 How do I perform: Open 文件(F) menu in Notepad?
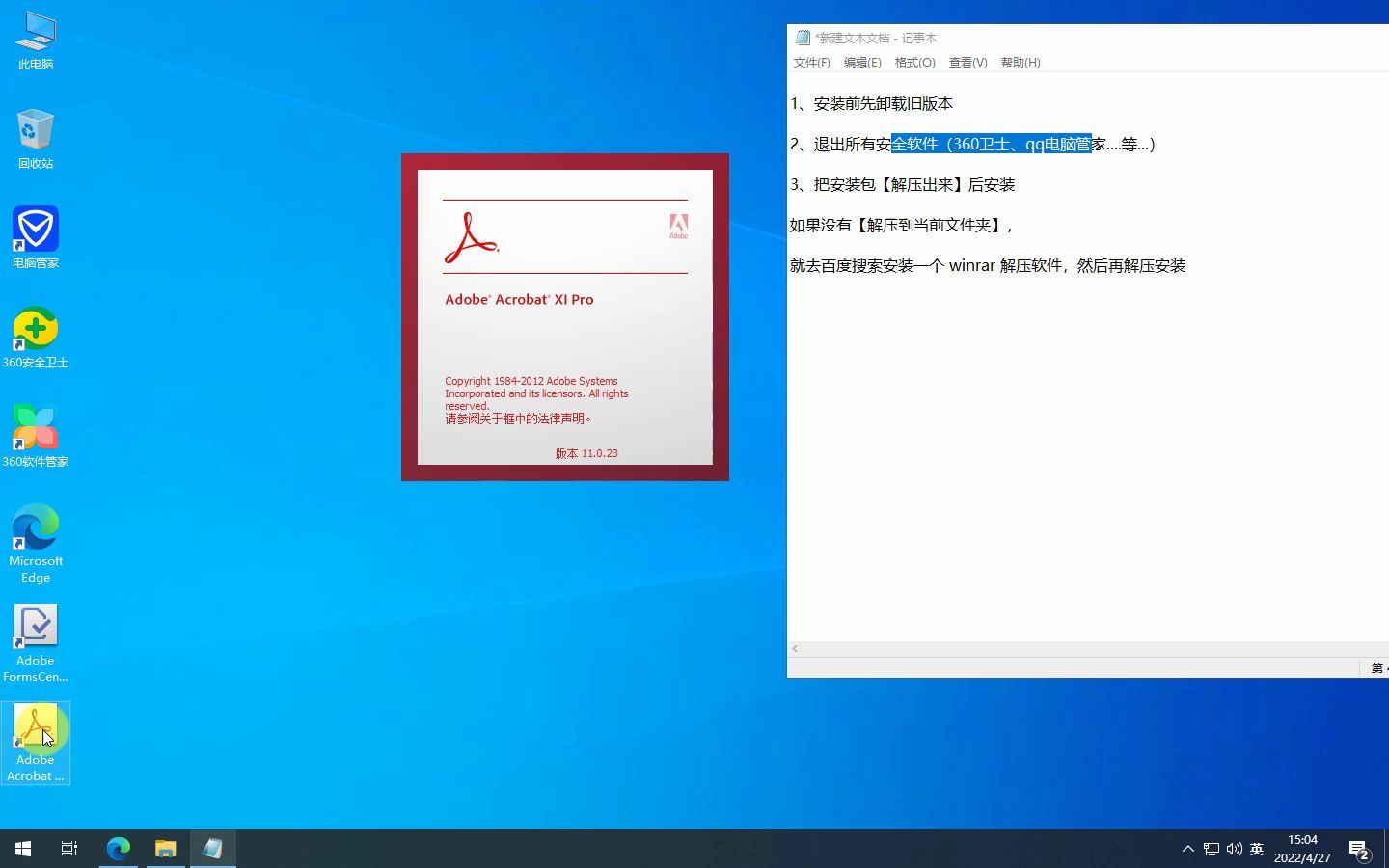point(811,62)
